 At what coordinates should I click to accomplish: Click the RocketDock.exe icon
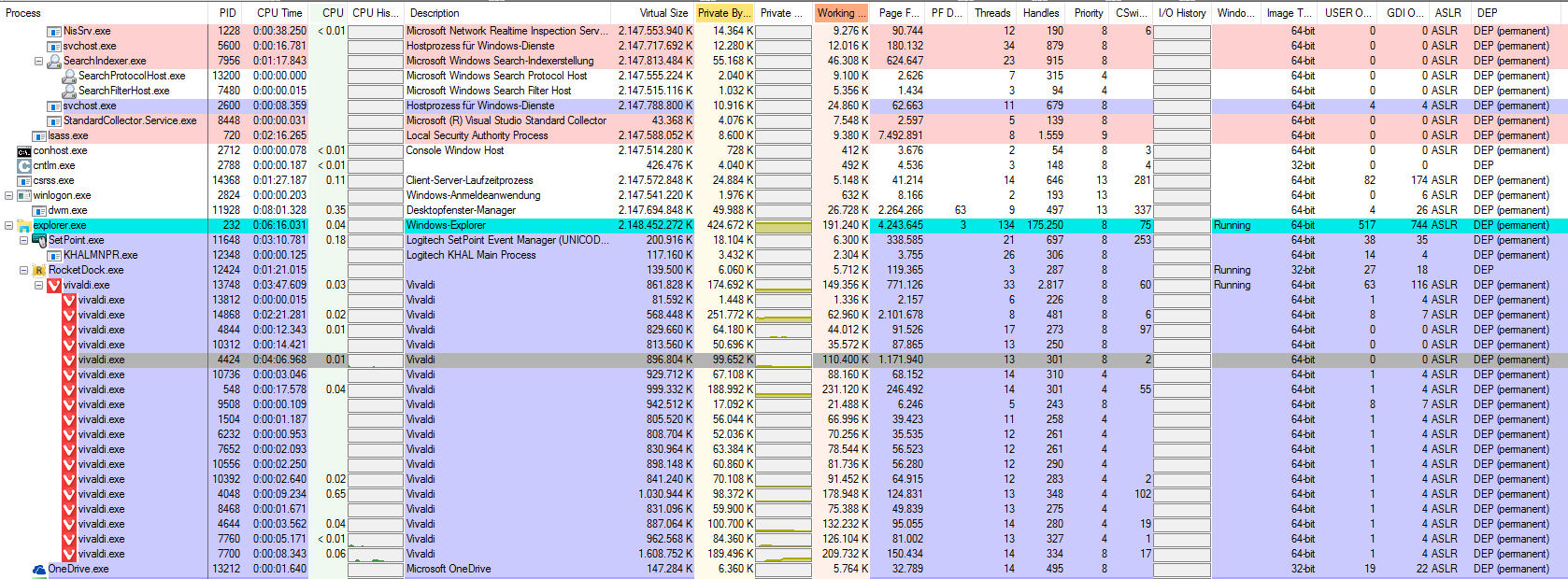click(39, 270)
